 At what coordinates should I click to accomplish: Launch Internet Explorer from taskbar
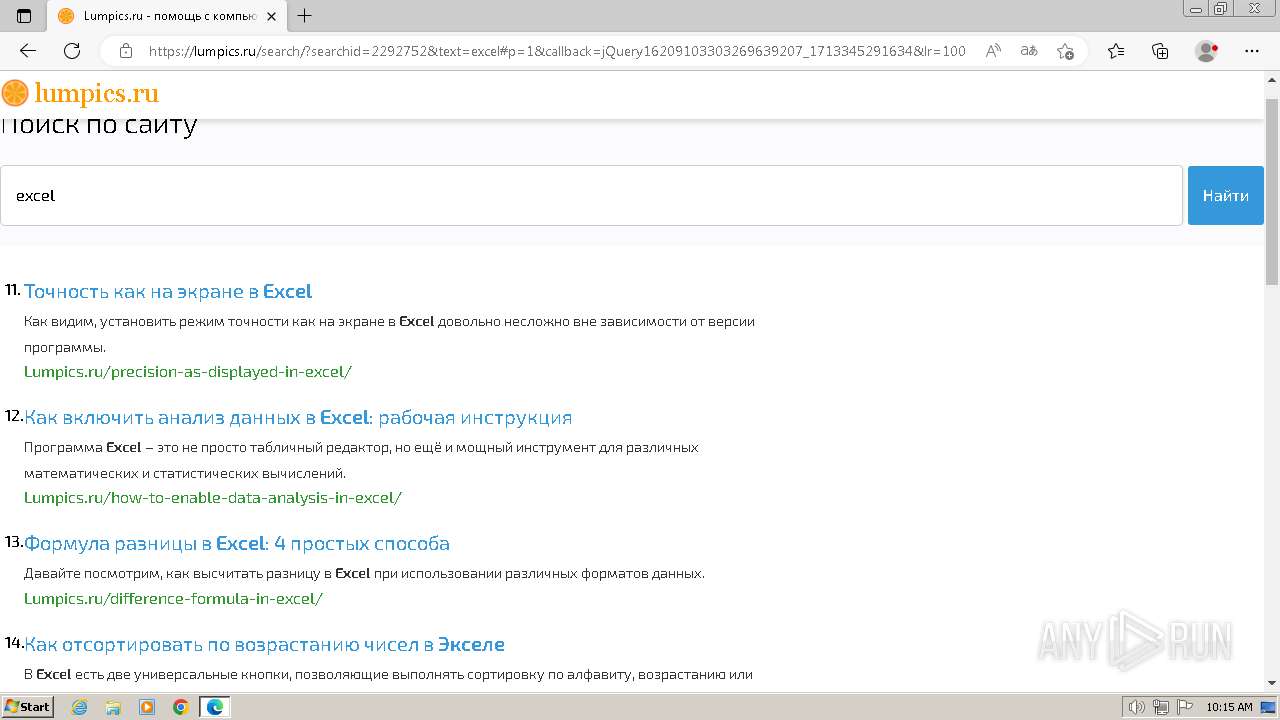tap(79, 707)
